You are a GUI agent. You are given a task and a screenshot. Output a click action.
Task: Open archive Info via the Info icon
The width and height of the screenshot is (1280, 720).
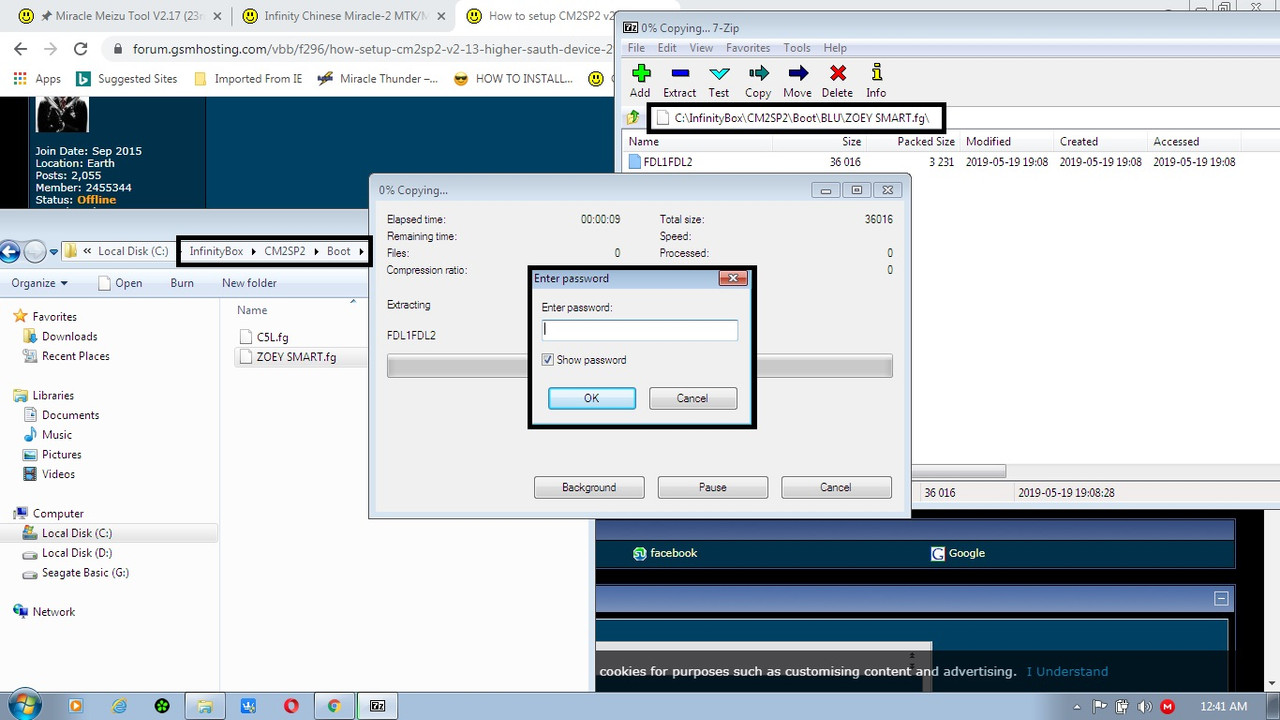(x=875, y=80)
